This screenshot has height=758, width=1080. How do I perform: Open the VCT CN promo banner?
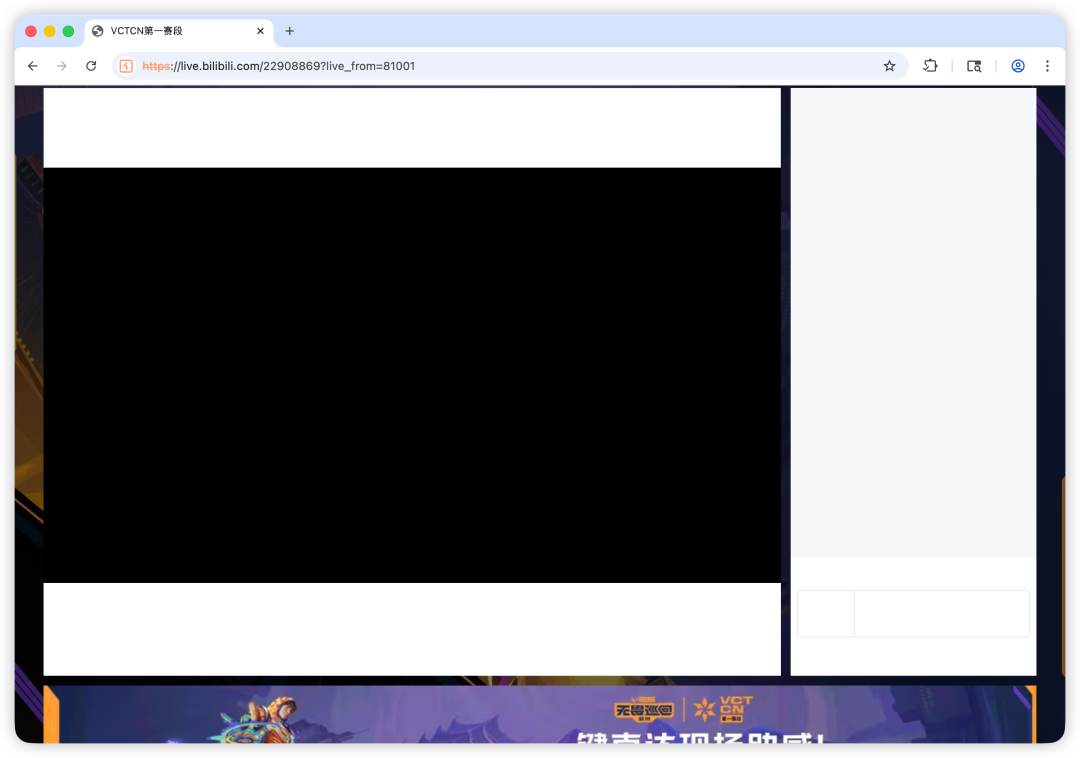point(540,714)
